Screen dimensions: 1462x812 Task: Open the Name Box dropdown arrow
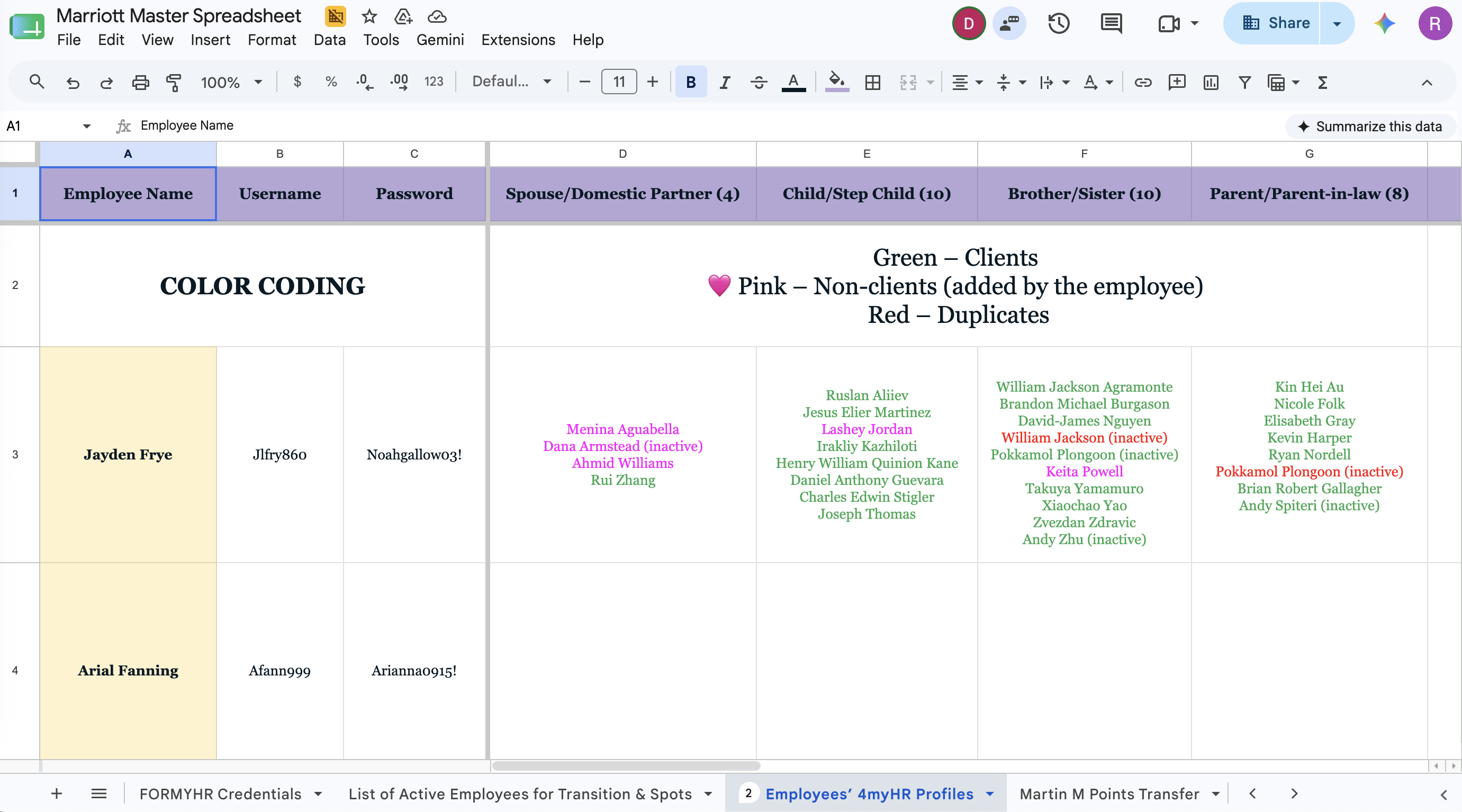pos(86,126)
